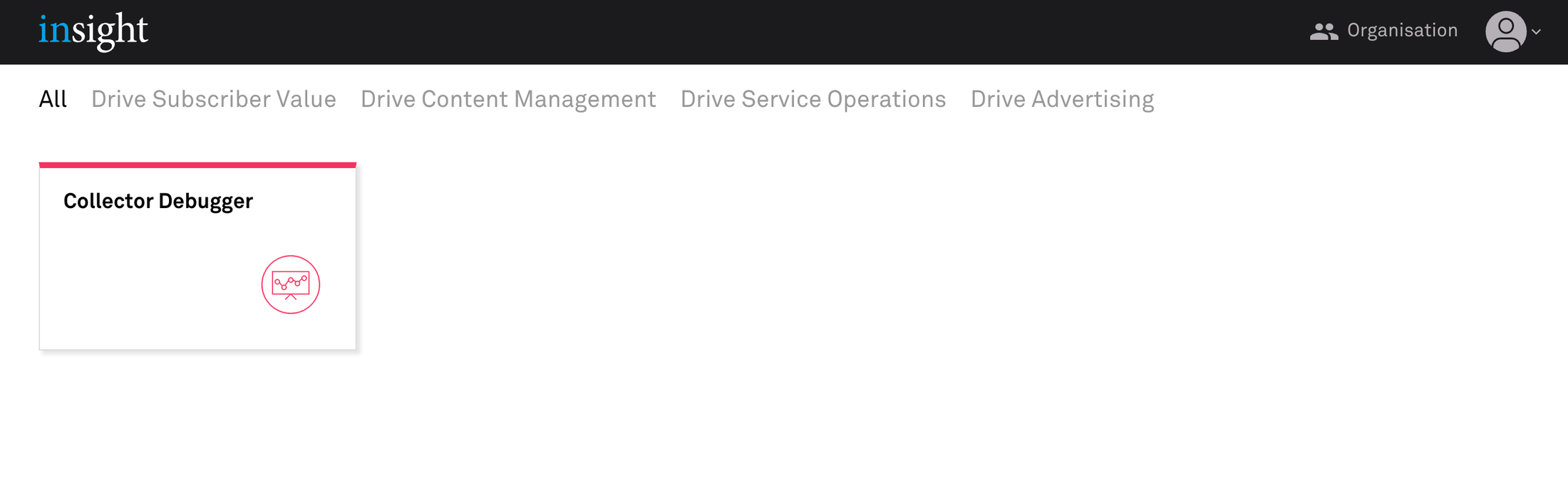Screen dimensions: 1568x488
Task: Click the blue "in" letters of the logo
Action: (54, 31)
